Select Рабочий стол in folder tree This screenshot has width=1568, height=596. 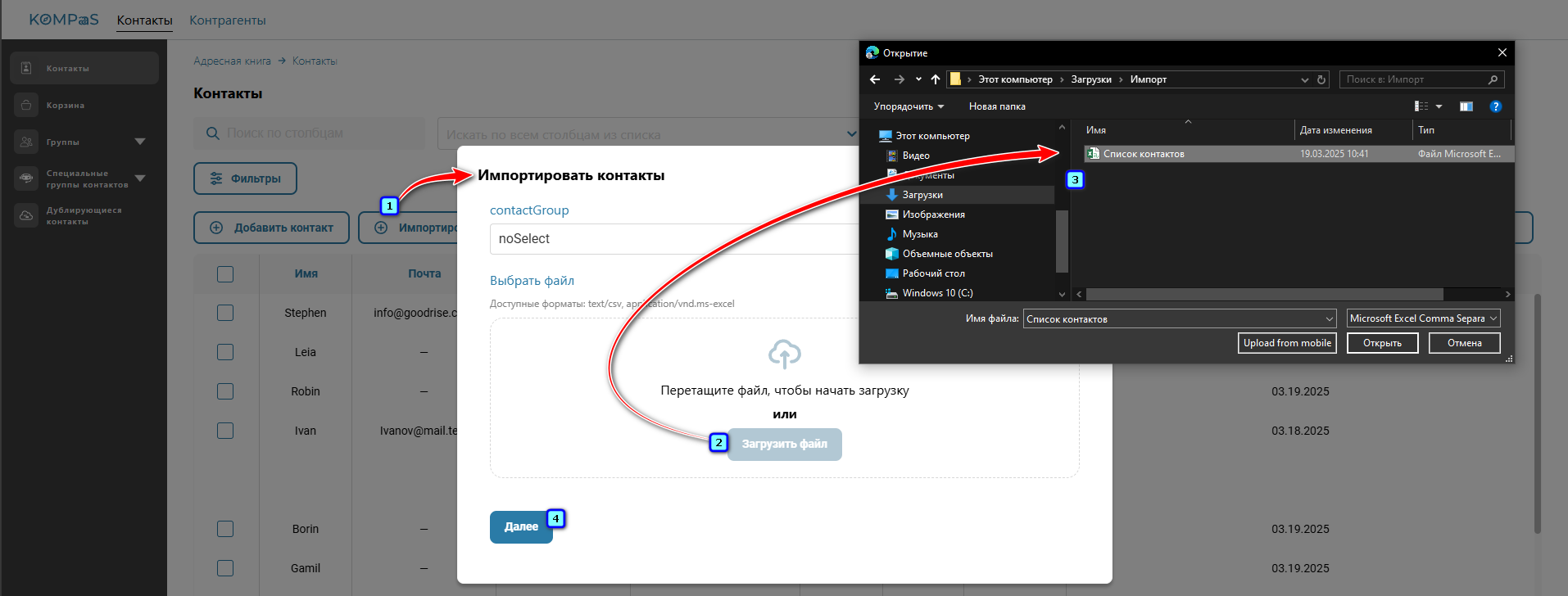933,273
